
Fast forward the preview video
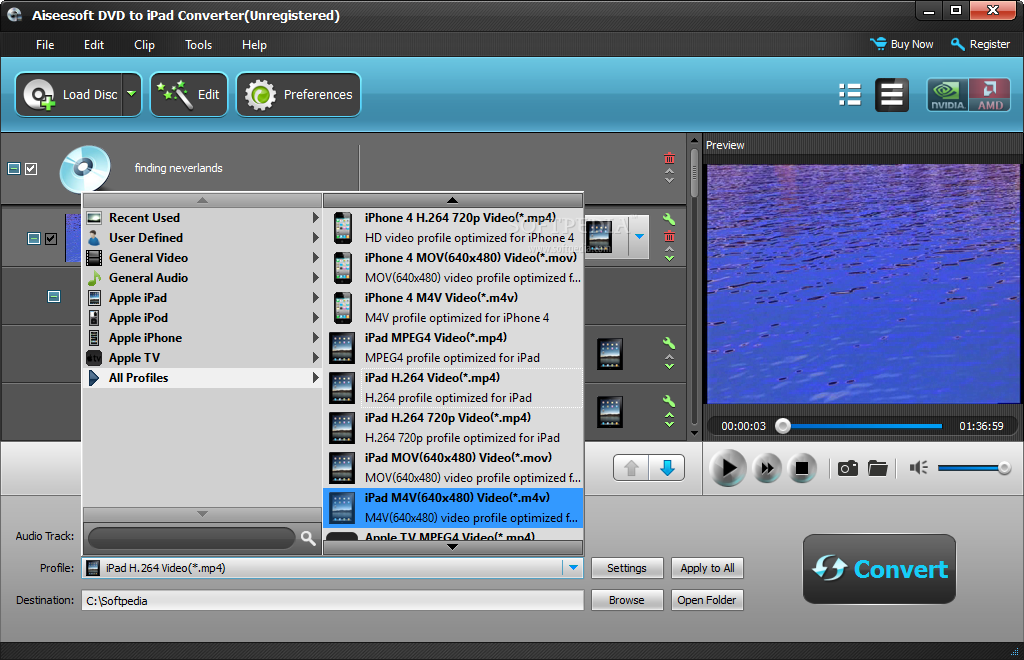tap(767, 468)
